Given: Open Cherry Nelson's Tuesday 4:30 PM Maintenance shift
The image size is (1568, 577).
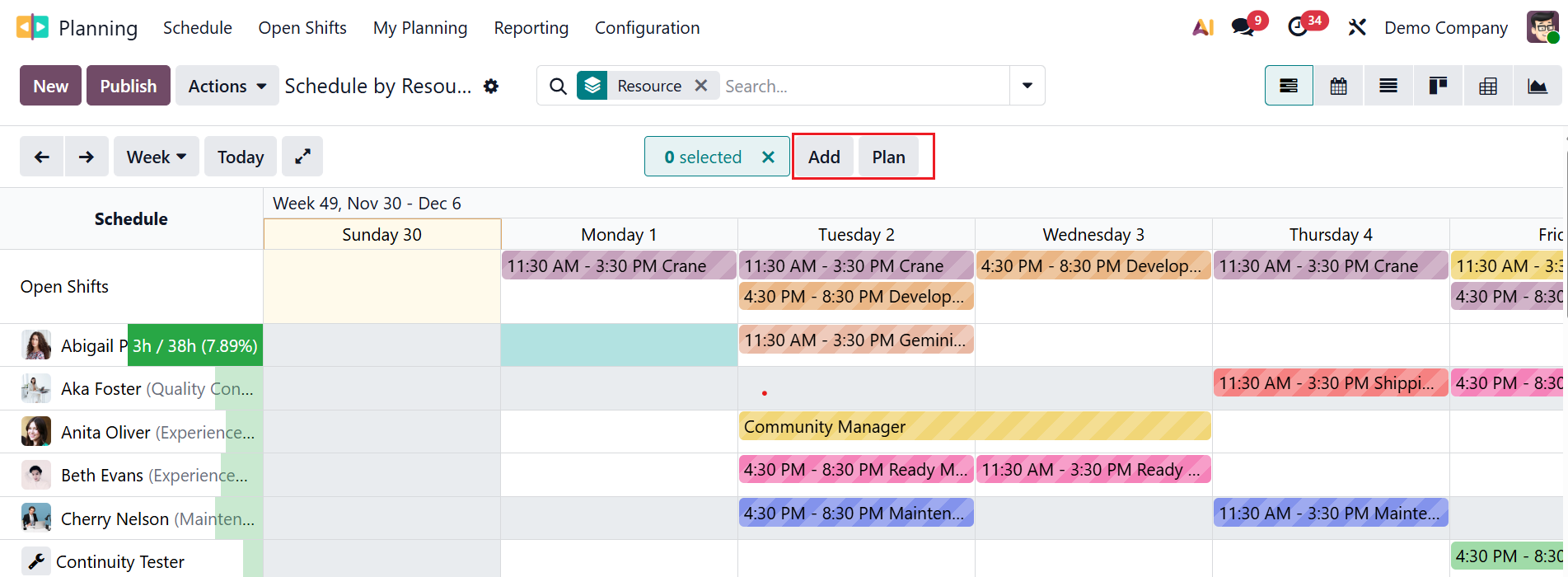Looking at the screenshot, I should [856, 513].
